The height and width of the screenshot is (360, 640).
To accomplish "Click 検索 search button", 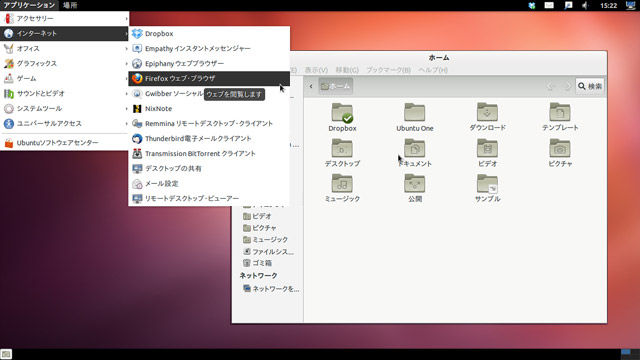I will (590, 86).
